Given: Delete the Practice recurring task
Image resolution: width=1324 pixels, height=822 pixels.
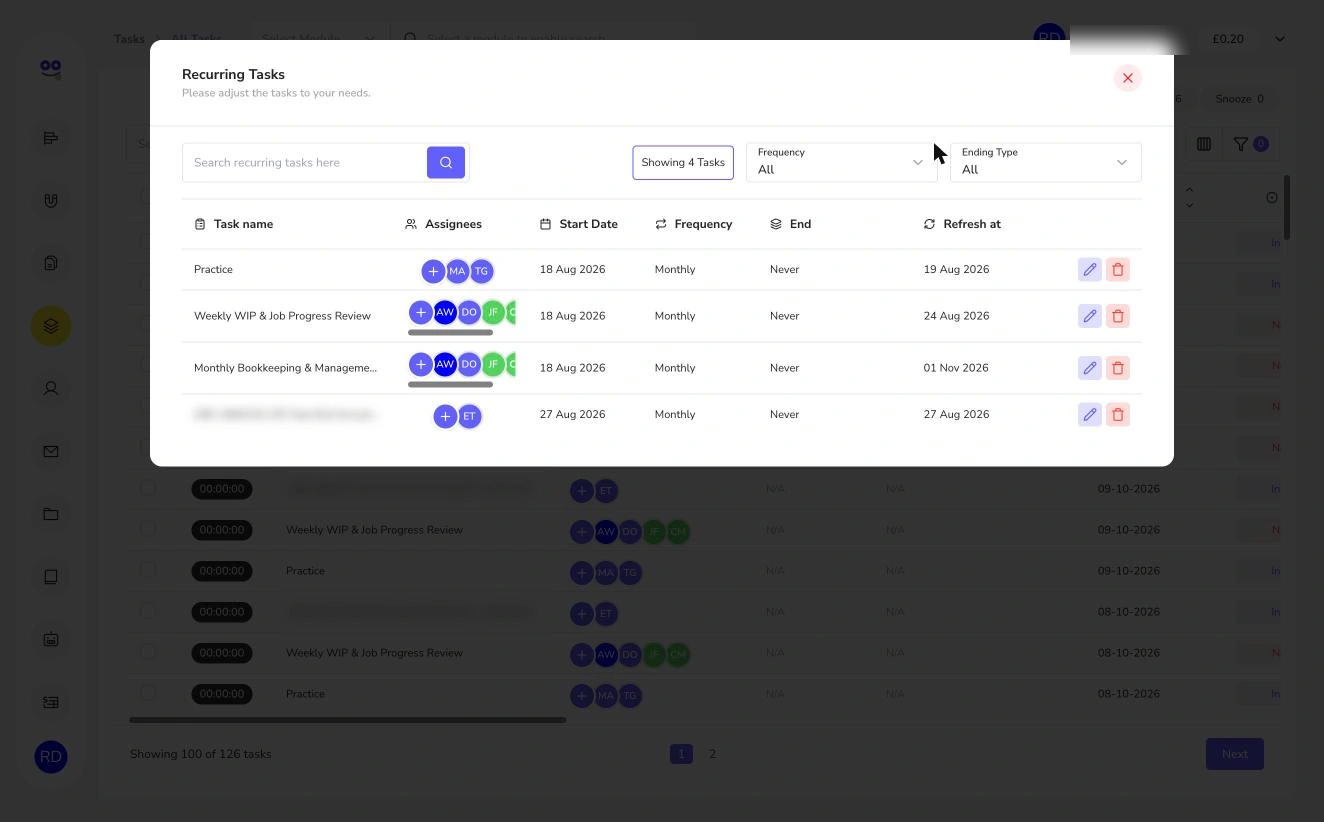Looking at the screenshot, I should click(1118, 269).
